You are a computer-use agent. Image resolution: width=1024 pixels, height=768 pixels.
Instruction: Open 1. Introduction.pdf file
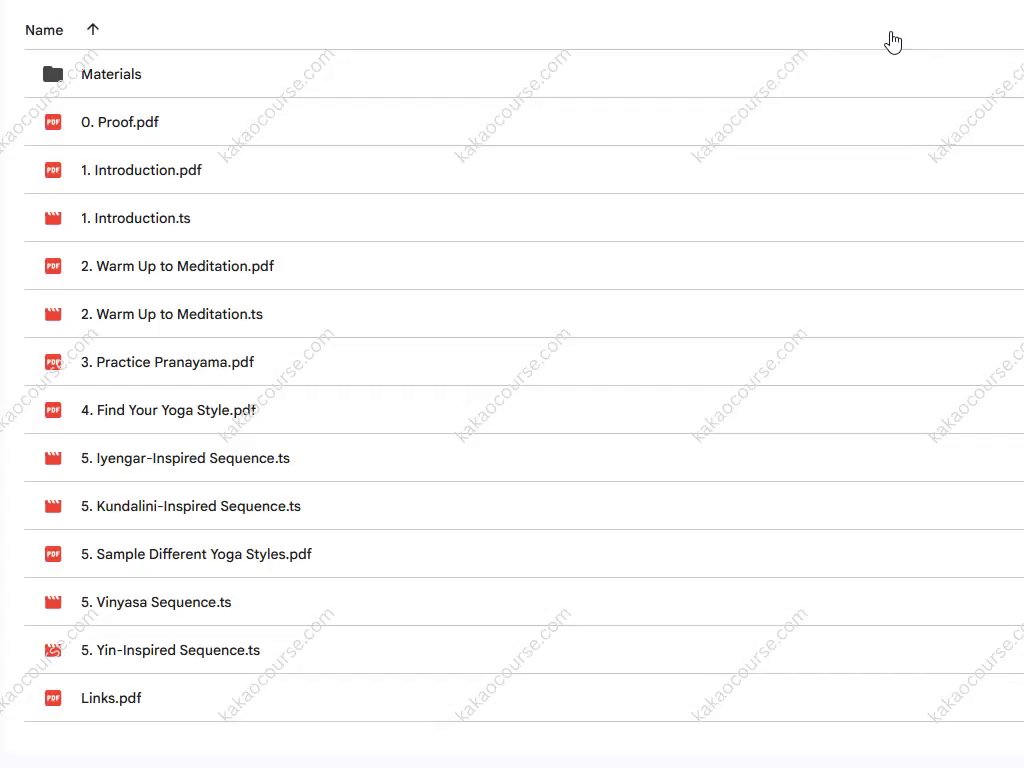point(141,170)
